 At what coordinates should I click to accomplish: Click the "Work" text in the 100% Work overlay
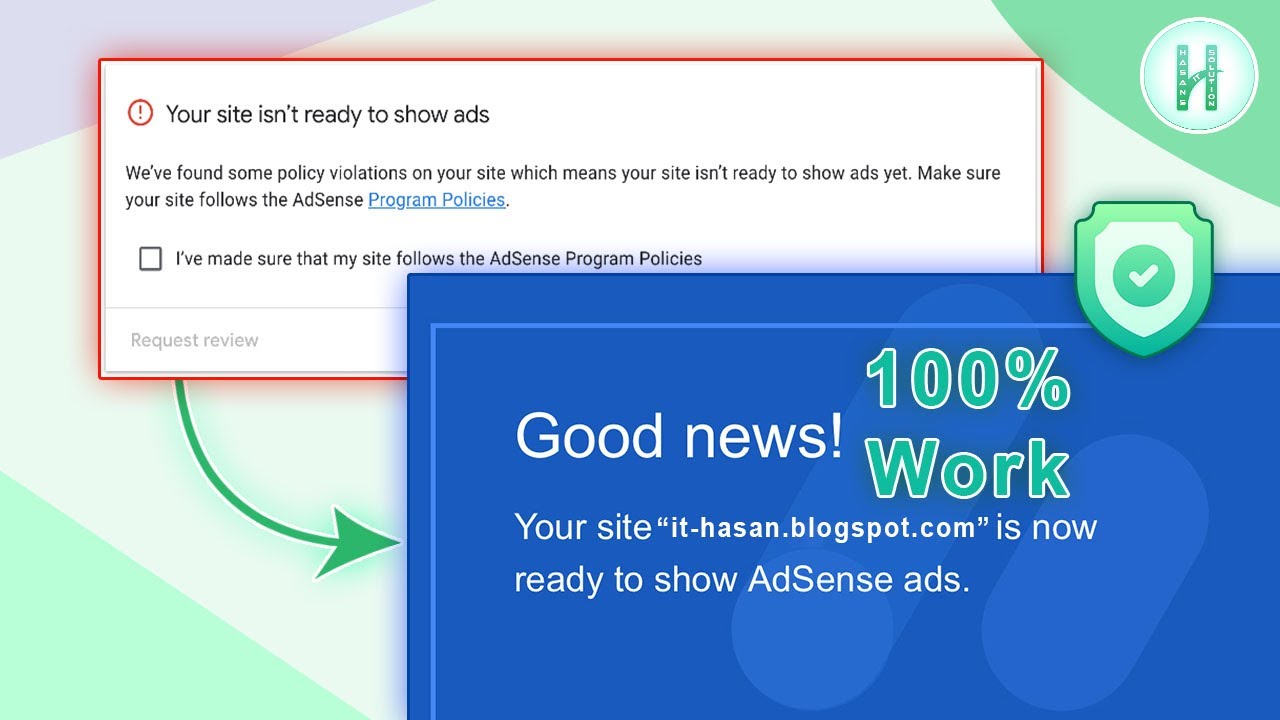[968, 468]
